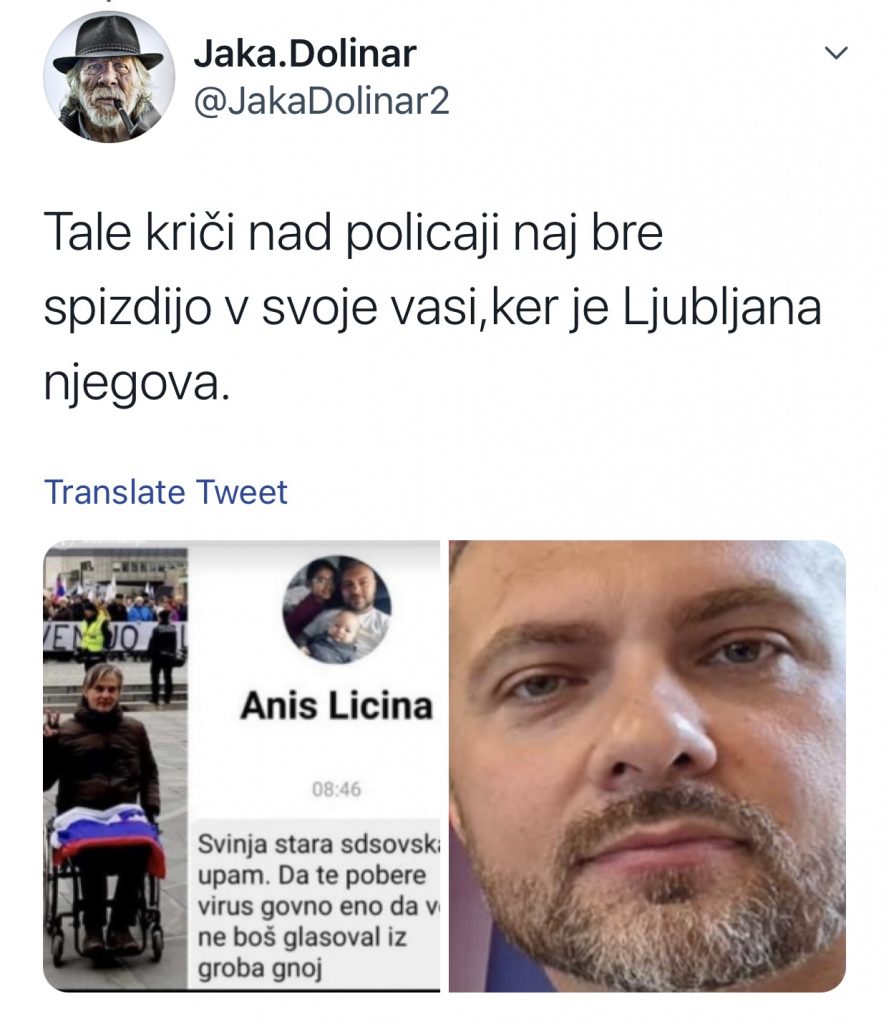889x1024 pixels.
Task: Click the circular family photo above Anis Licina
Action: click(337, 609)
